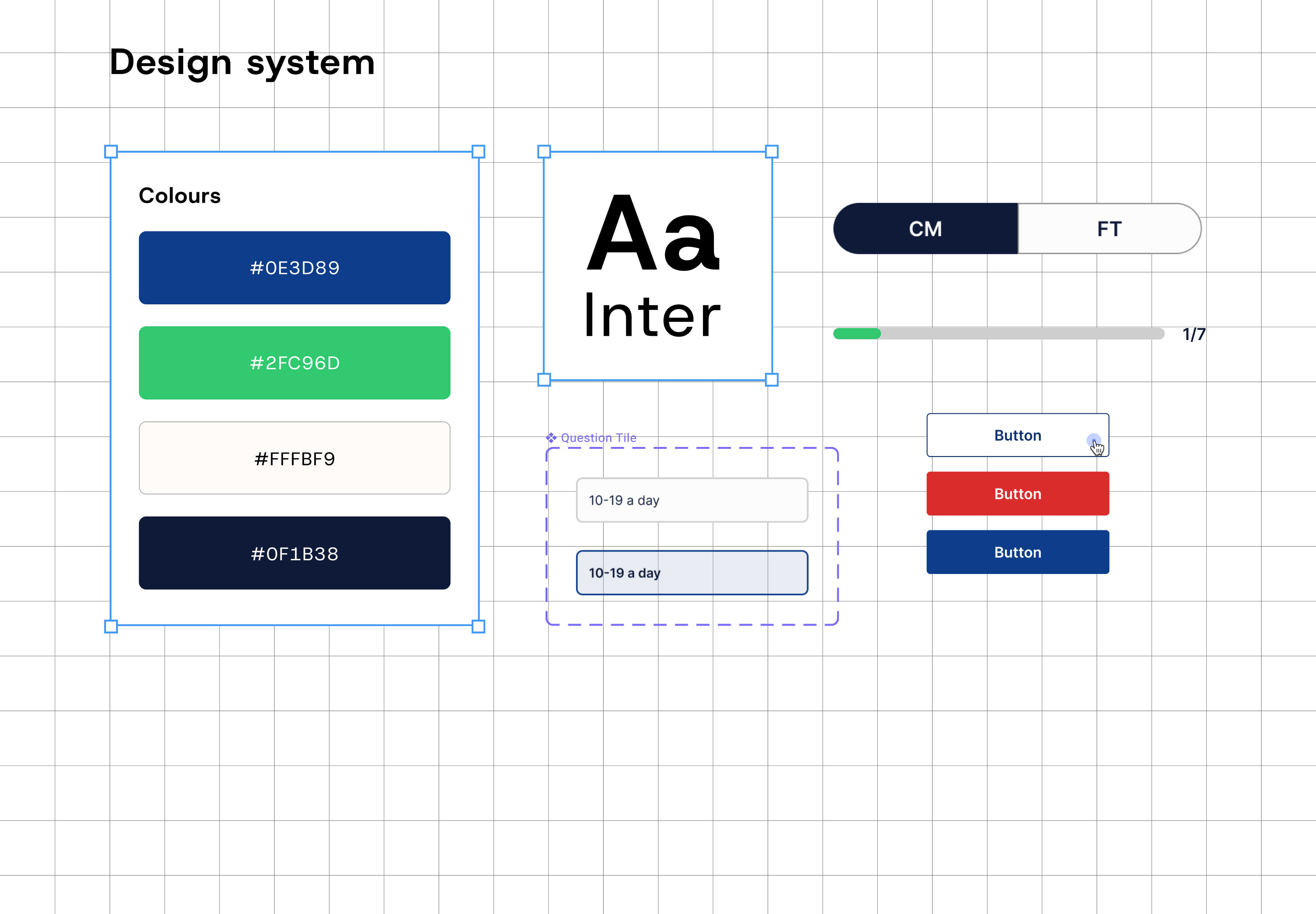Click the Question Tile component icon

[551, 437]
